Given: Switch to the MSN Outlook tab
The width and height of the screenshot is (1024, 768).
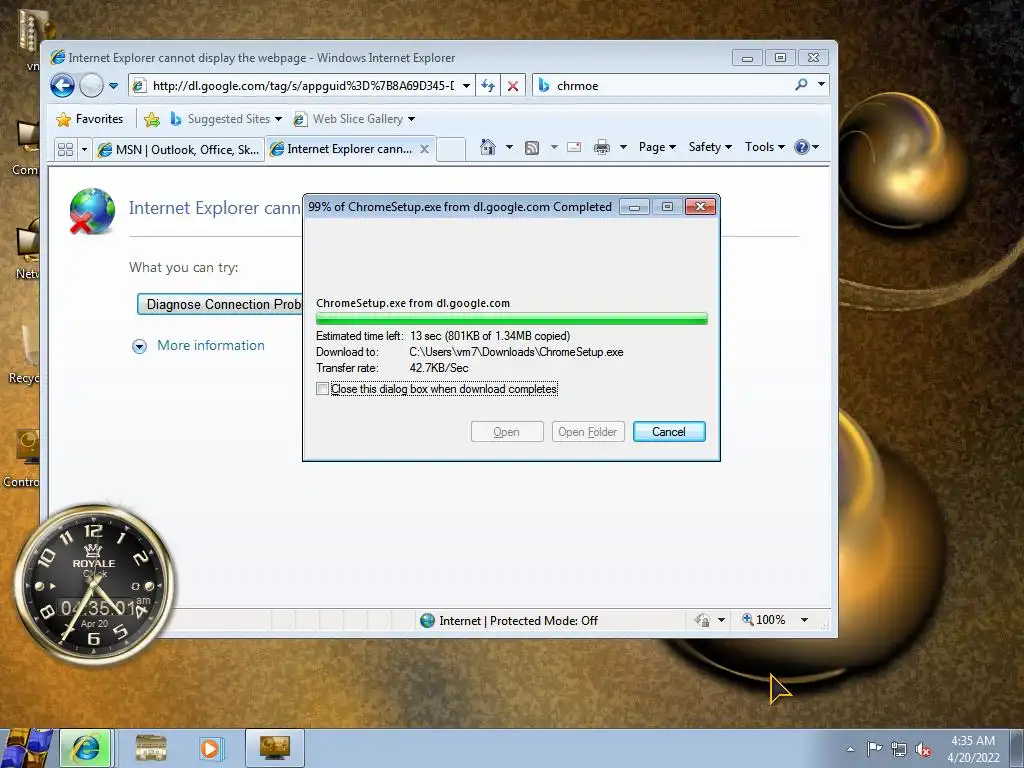Looking at the screenshot, I should pyautogui.click(x=178, y=150).
